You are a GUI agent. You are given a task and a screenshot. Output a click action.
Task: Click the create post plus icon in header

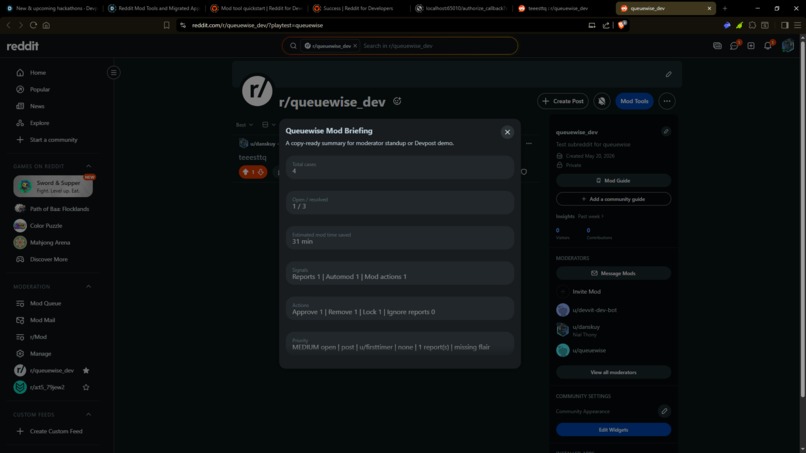coord(751,46)
